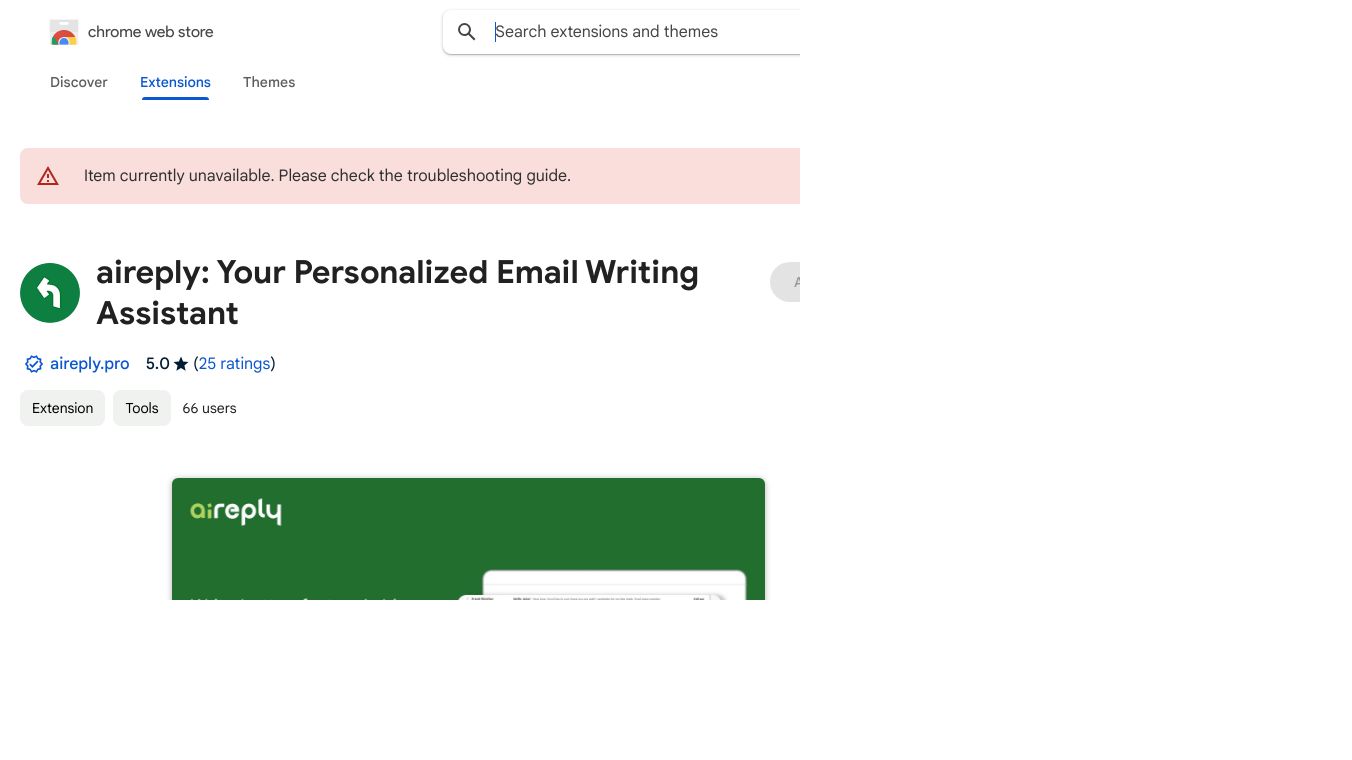The image size is (1352, 760).
Task: Click the green aireply arrow extension icon
Action: point(50,293)
